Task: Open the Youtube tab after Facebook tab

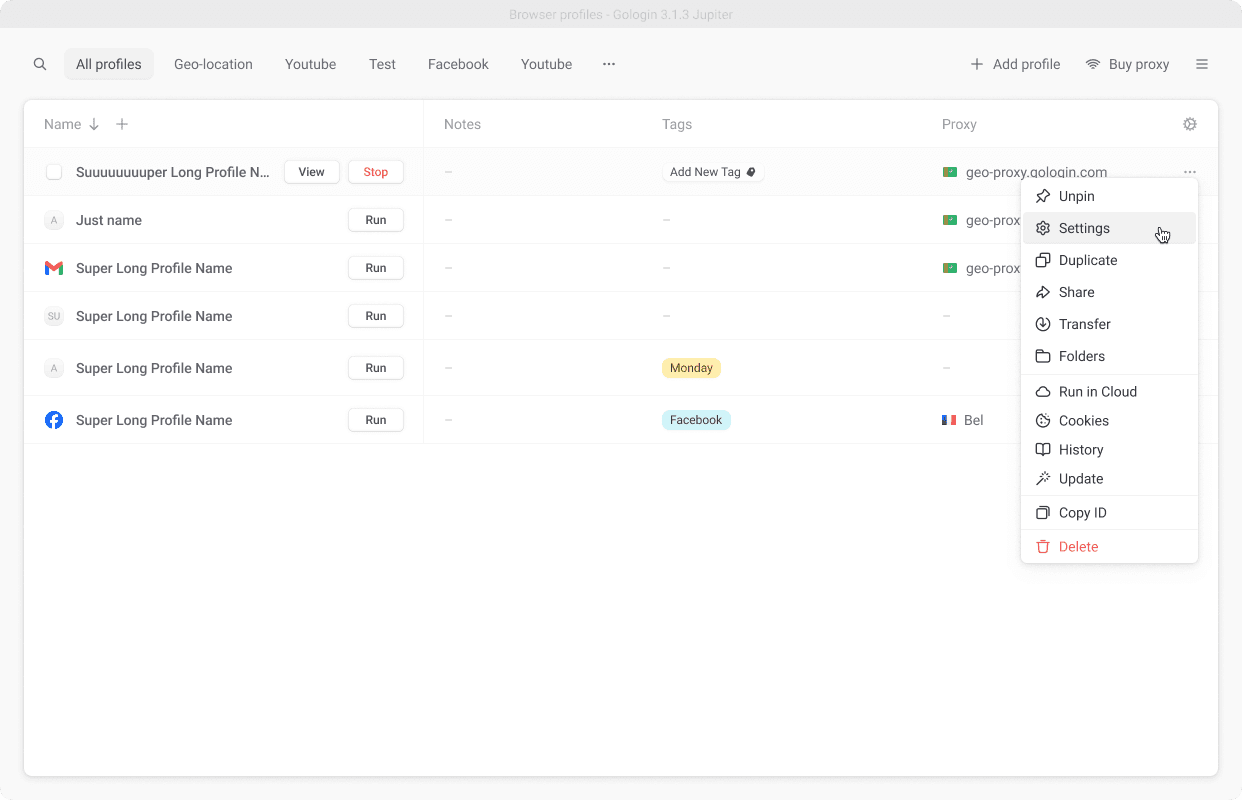Action: (546, 64)
